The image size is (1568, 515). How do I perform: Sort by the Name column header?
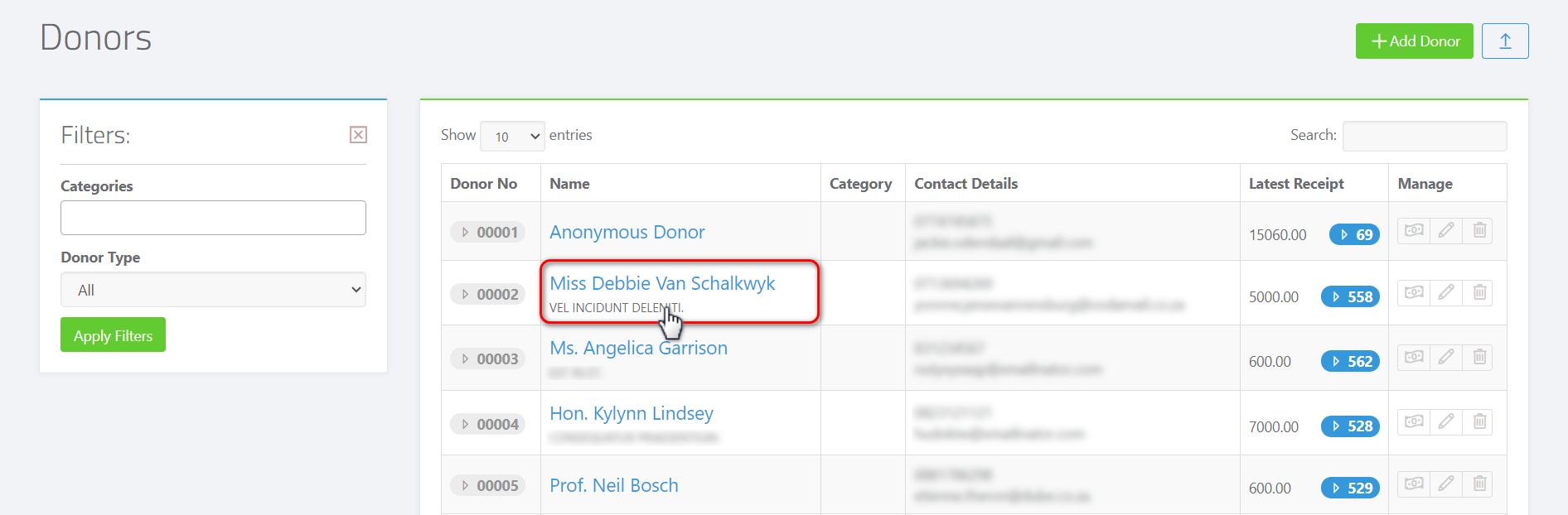pos(569,183)
